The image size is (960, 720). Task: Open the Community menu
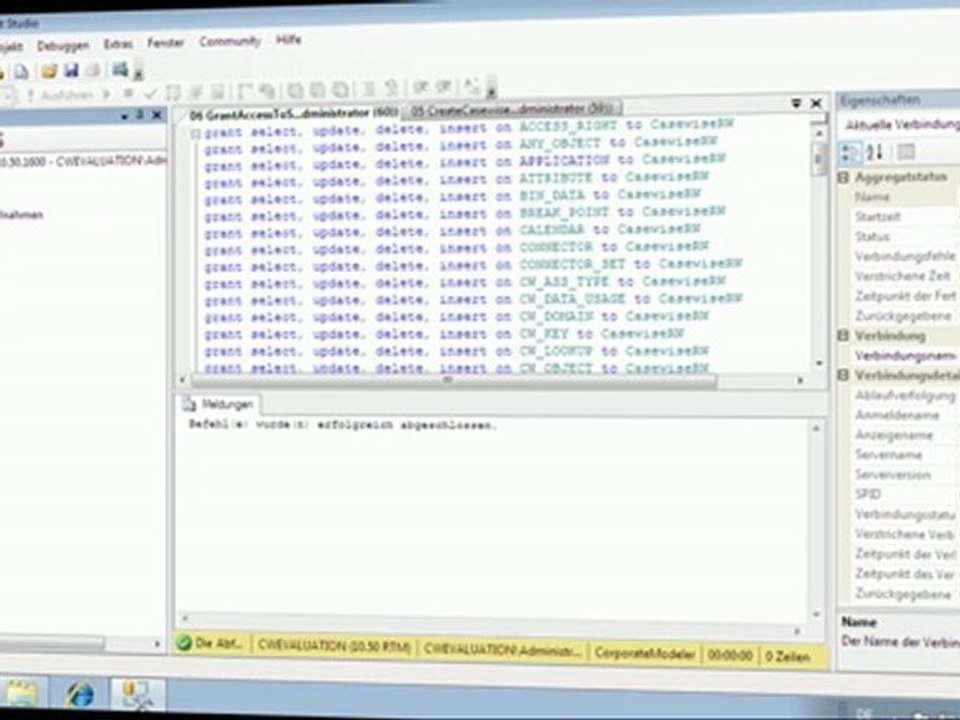pos(230,42)
